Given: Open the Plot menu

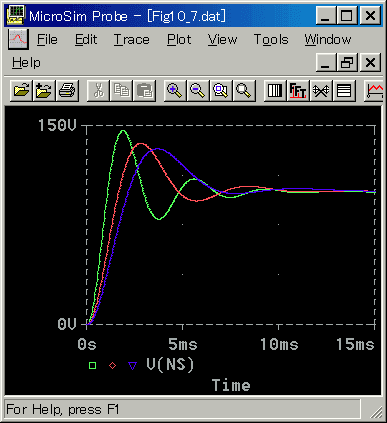Looking at the screenshot, I should pyautogui.click(x=179, y=40).
